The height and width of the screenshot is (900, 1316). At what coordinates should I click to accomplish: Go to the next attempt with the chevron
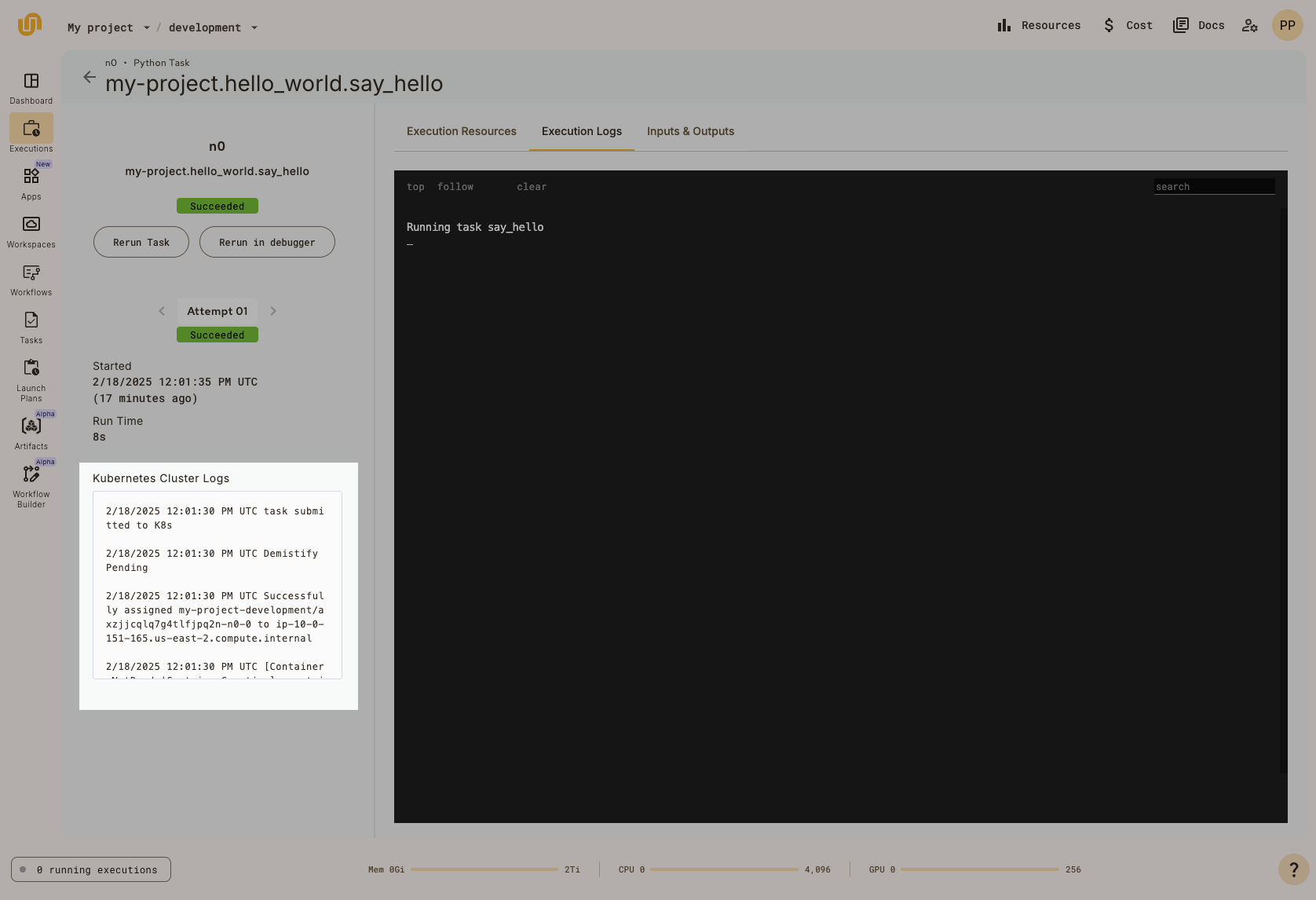click(x=272, y=311)
